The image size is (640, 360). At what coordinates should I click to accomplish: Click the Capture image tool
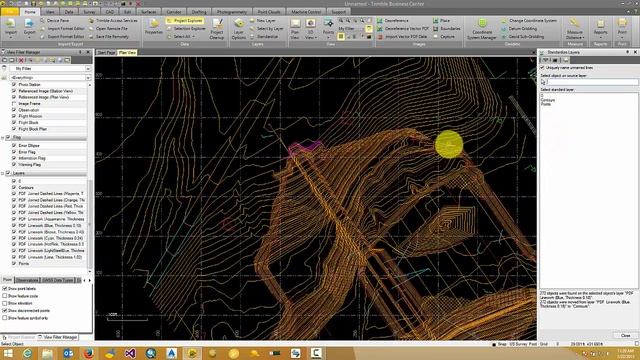[444, 37]
